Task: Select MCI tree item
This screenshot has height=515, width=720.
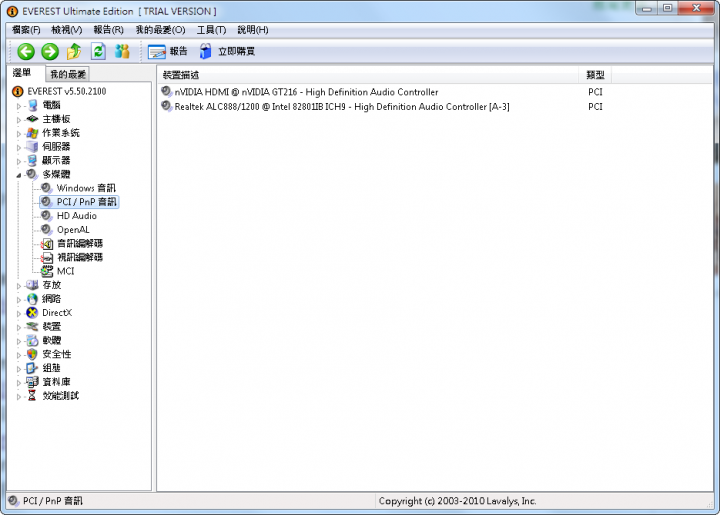Action: pyautogui.click(x=65, y=271)
